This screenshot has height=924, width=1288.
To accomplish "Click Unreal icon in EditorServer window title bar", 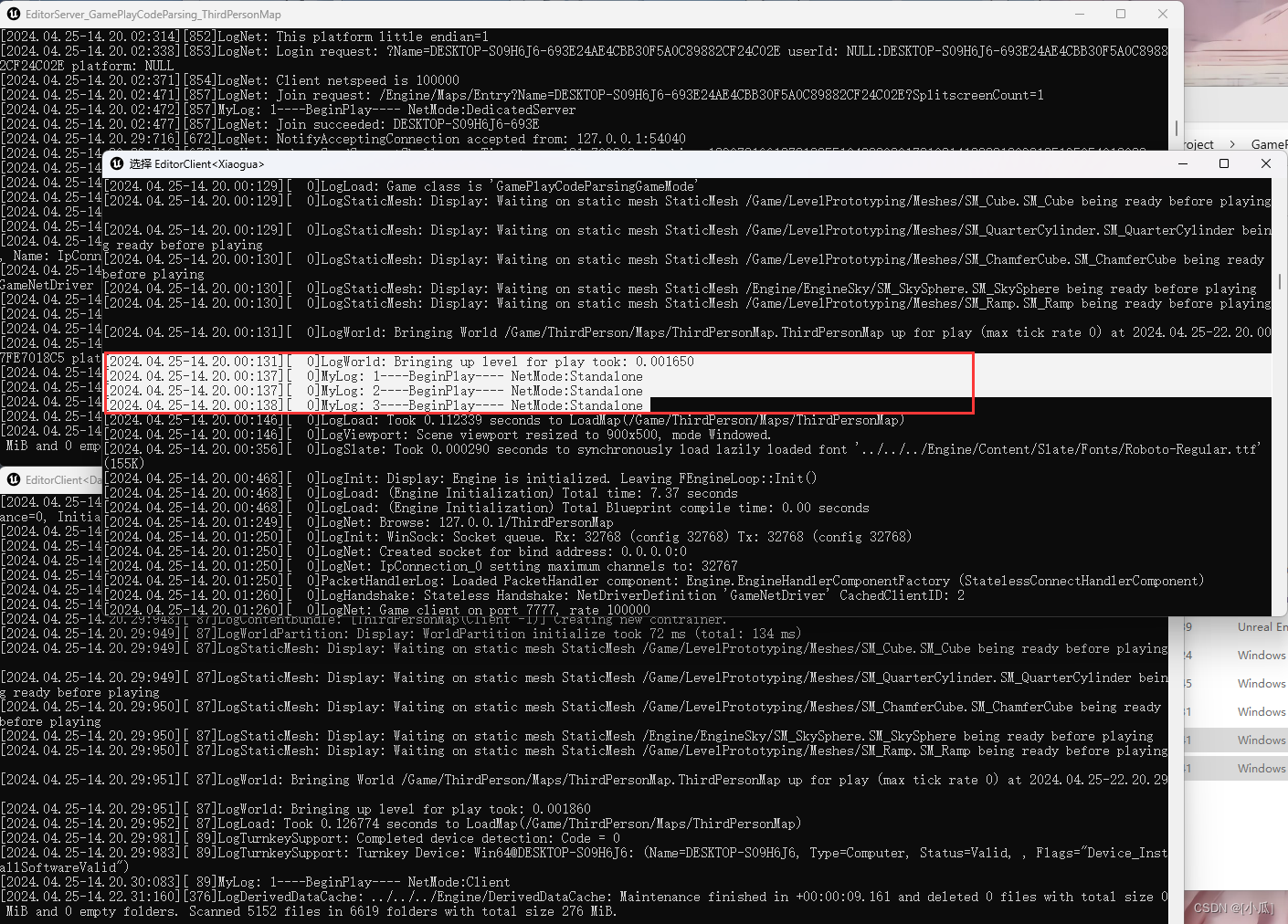I will click(14, 15).
